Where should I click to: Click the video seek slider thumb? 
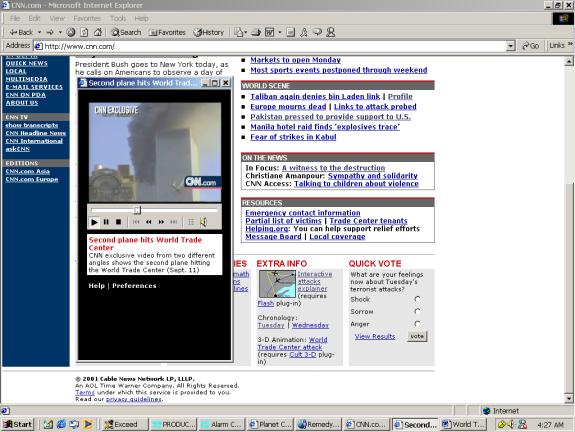click(137, 210)
